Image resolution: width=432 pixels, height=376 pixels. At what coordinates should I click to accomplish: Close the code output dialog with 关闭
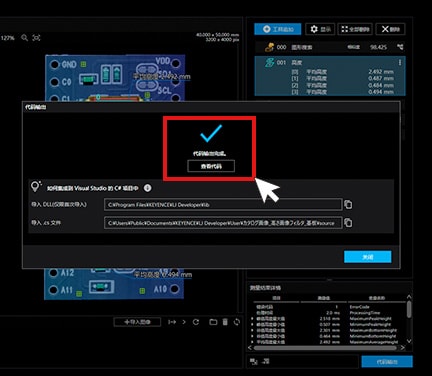click(367, 257)
